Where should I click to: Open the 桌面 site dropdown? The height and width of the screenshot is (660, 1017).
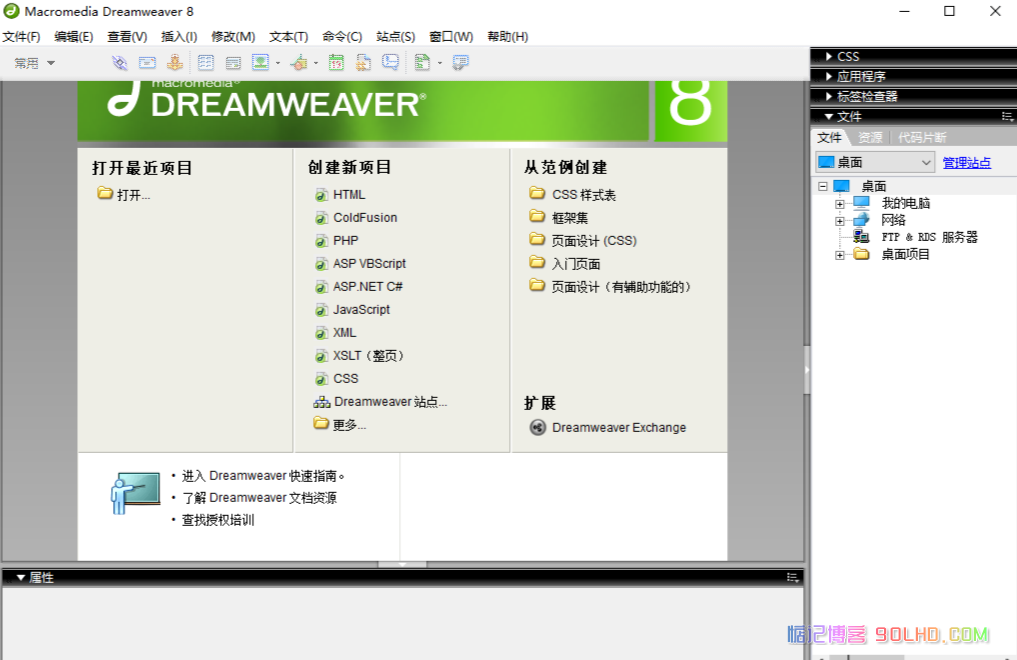point(875,162)
